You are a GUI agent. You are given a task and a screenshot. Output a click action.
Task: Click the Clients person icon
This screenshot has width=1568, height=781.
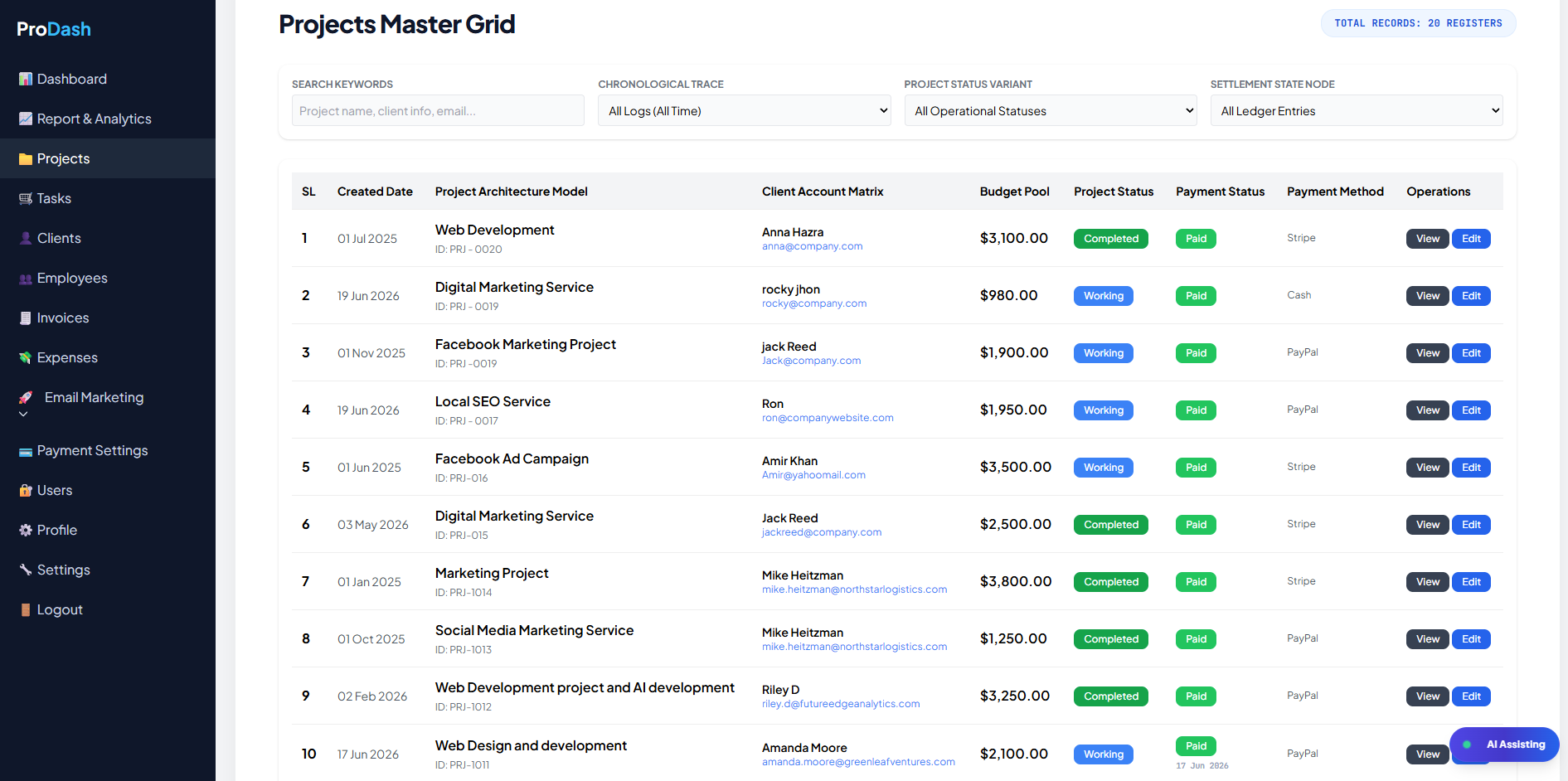[26, 238]
